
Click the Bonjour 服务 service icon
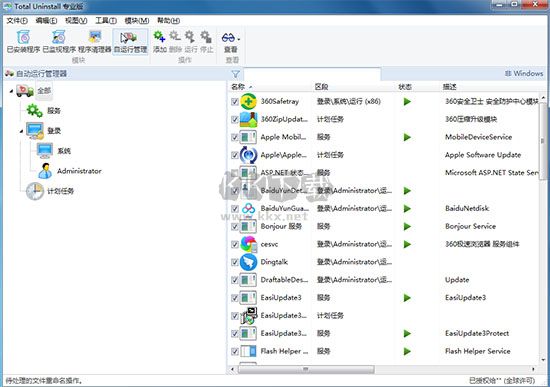click(248, 227)
